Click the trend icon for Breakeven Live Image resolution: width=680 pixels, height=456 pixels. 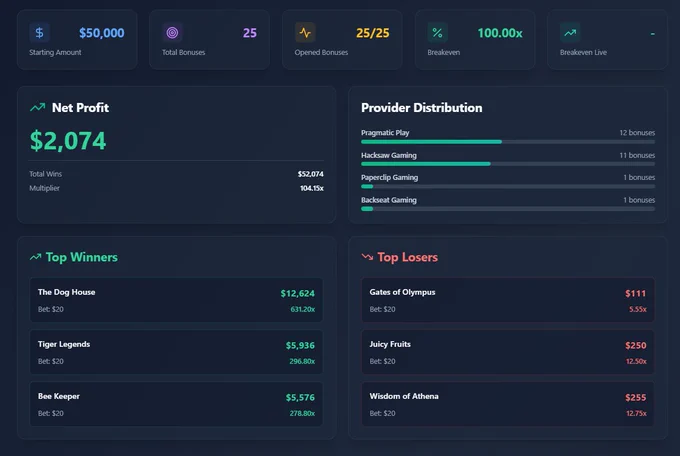(570, 33)
